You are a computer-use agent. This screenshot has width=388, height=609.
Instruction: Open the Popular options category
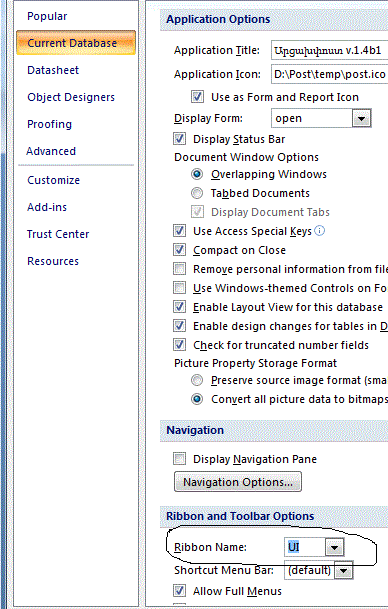[x=47, y=16]
